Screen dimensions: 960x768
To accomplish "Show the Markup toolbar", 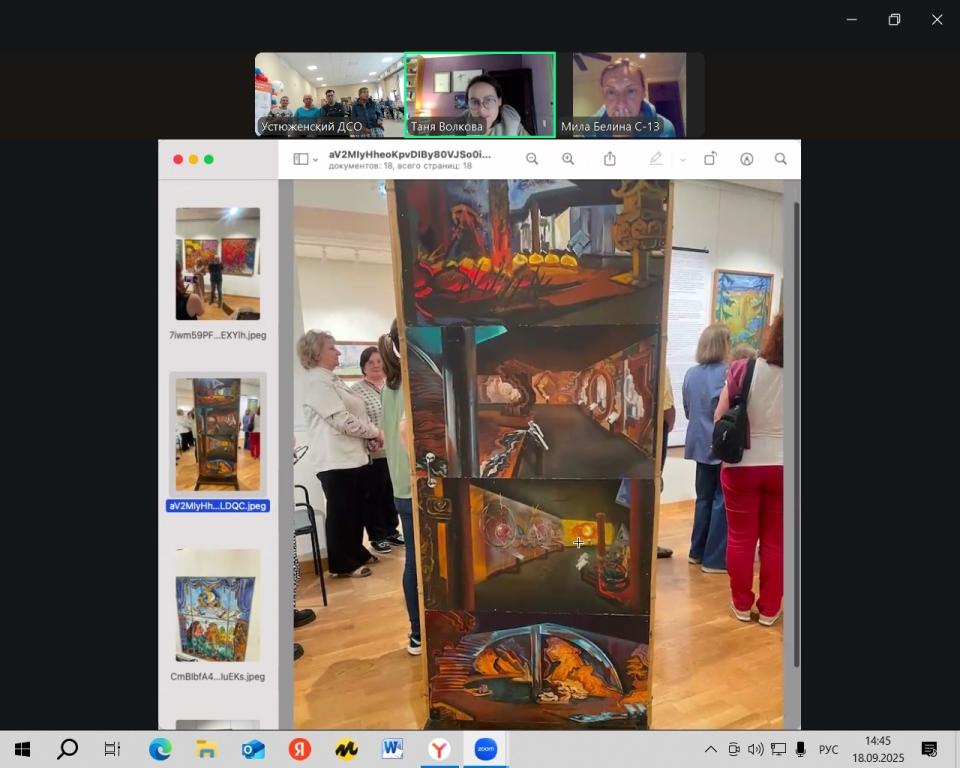I will 746,159.
